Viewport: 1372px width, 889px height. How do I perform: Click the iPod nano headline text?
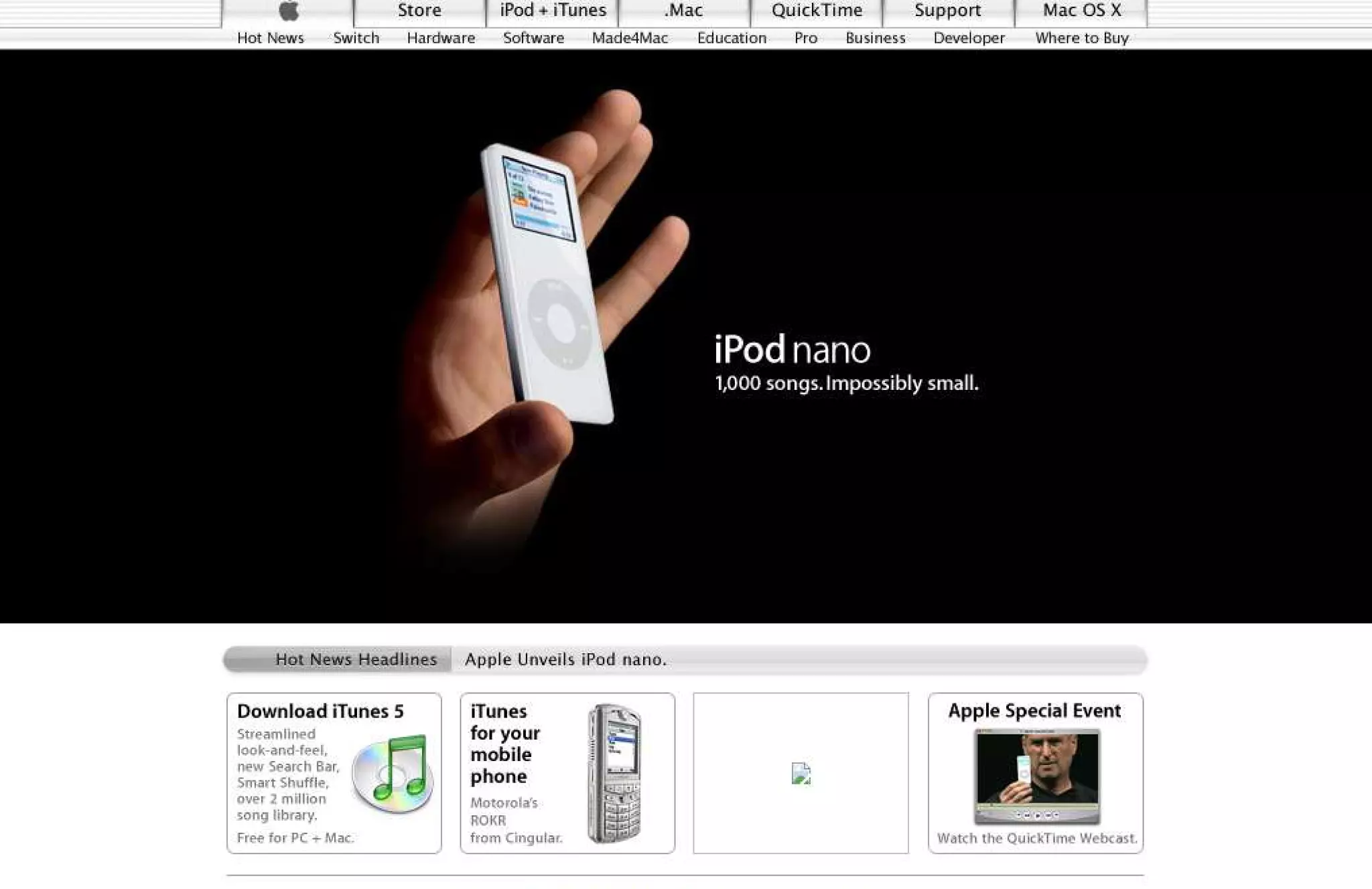coord(792,349)
